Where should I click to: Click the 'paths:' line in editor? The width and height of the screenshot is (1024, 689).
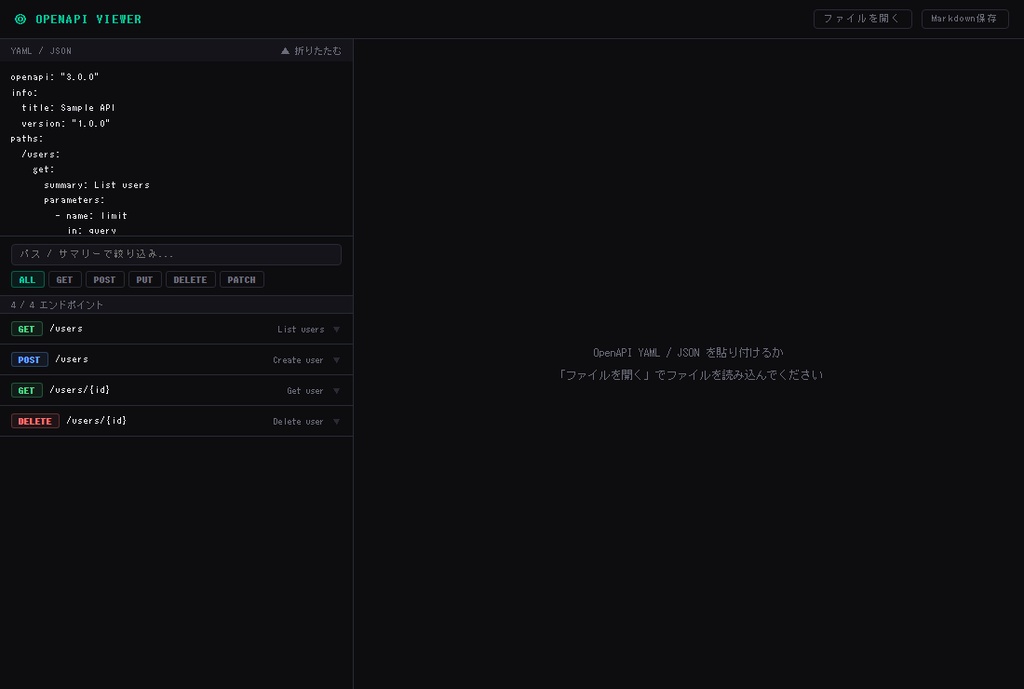point(27,138)
